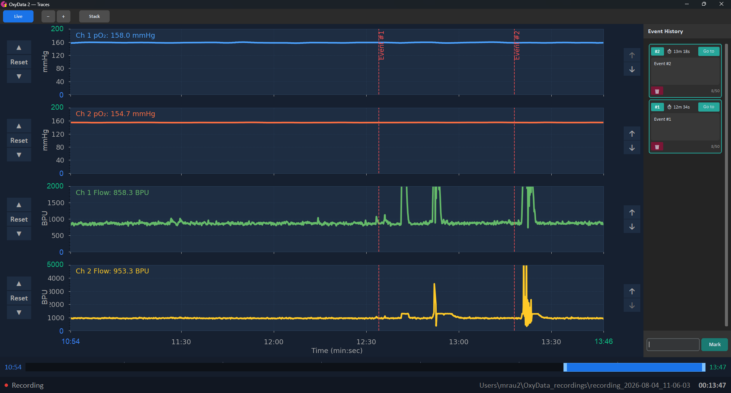Click the 13m 18s timestamp on Event #2
This screenshot has height=393, width=731.
click(x=679, y=51)
